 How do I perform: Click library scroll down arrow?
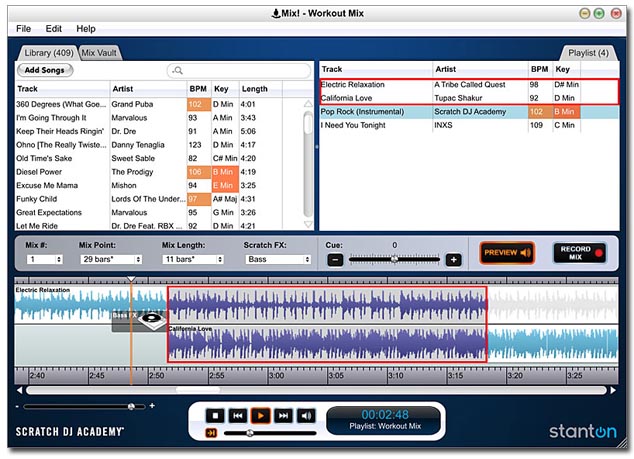click(x=308, y=224)
